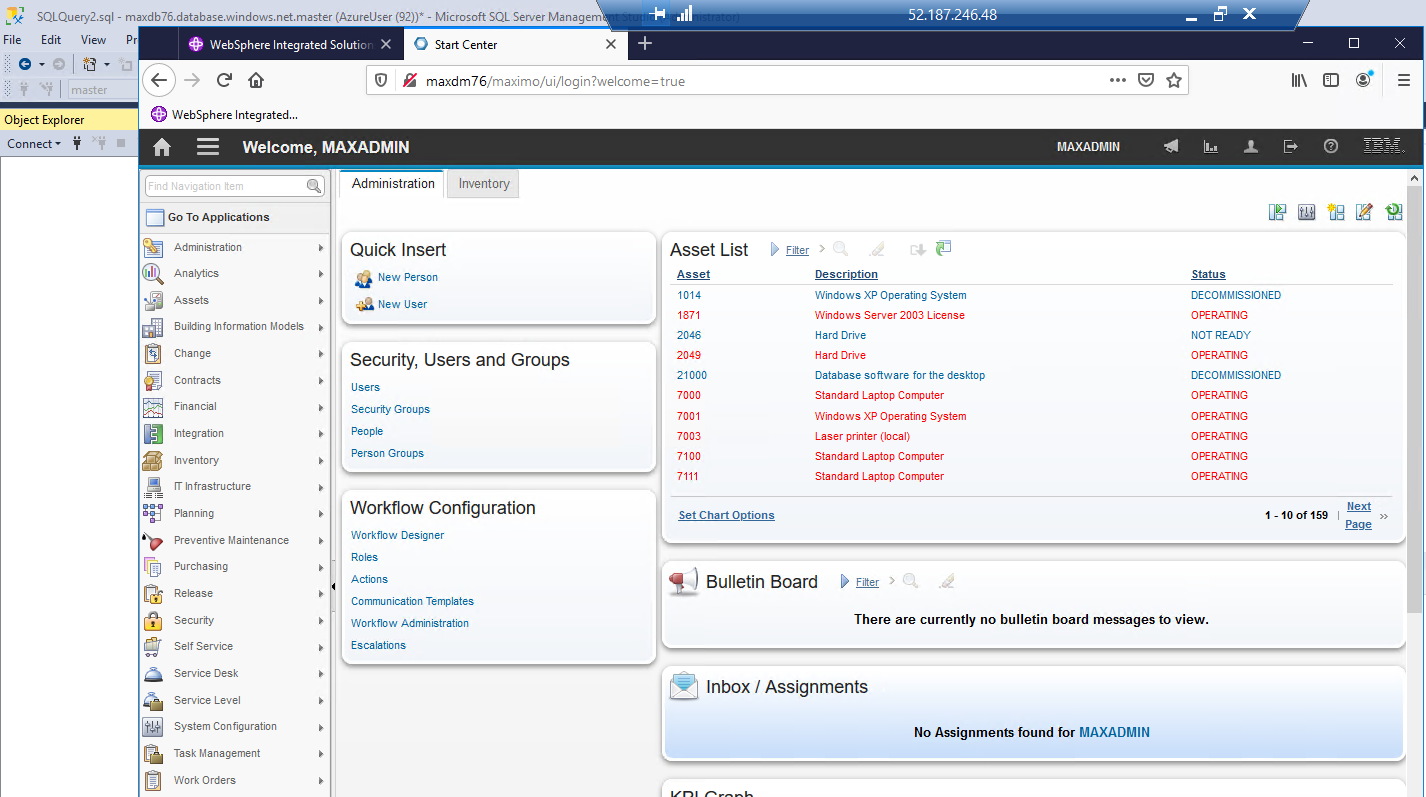Expand the Assets navigation submenu
This screenshot has height=797, width=1426.
235,300
